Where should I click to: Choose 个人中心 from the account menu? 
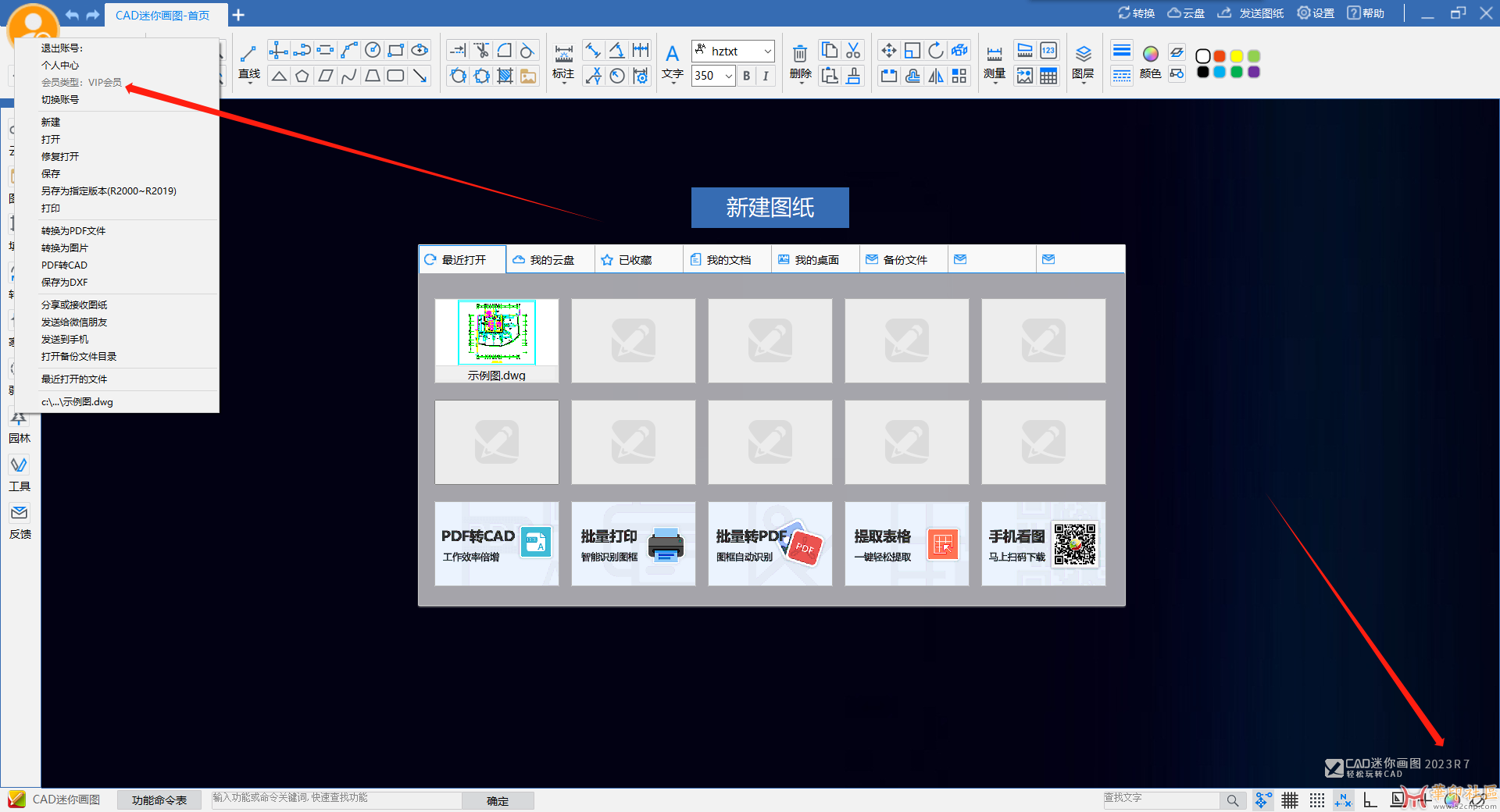tap(60, 66)
